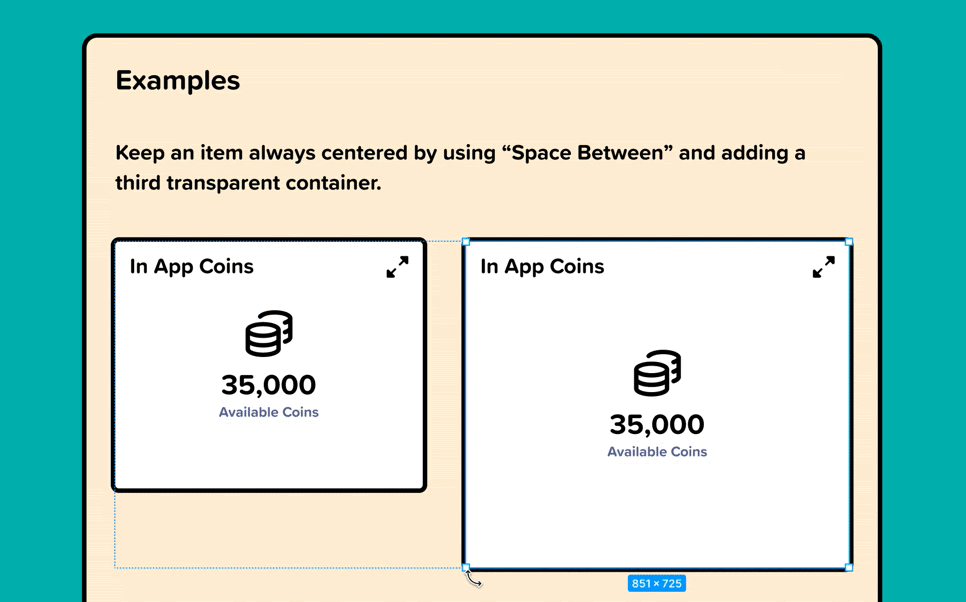Select the "Examples" heading text
This screenshot has width=966, height=602.
point(178,81)
